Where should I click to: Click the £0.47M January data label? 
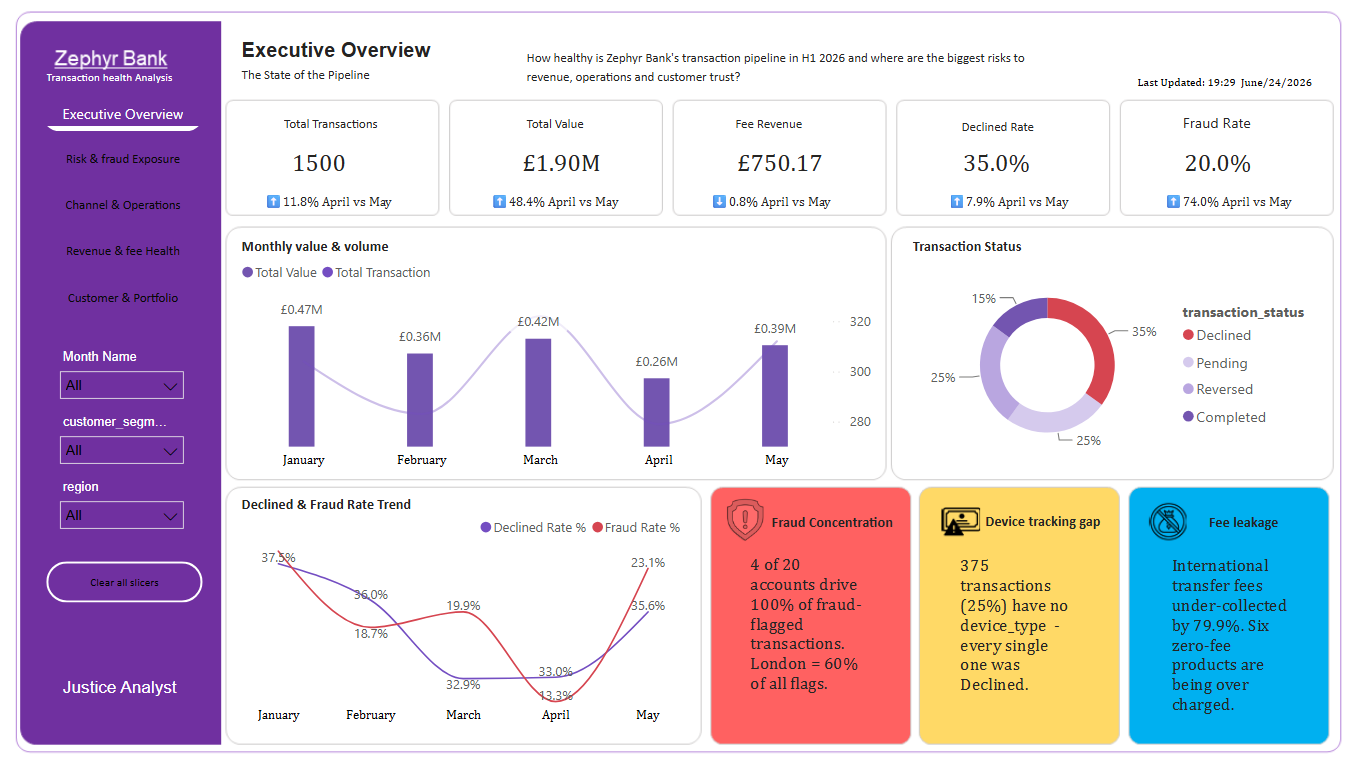click(302, 310)
